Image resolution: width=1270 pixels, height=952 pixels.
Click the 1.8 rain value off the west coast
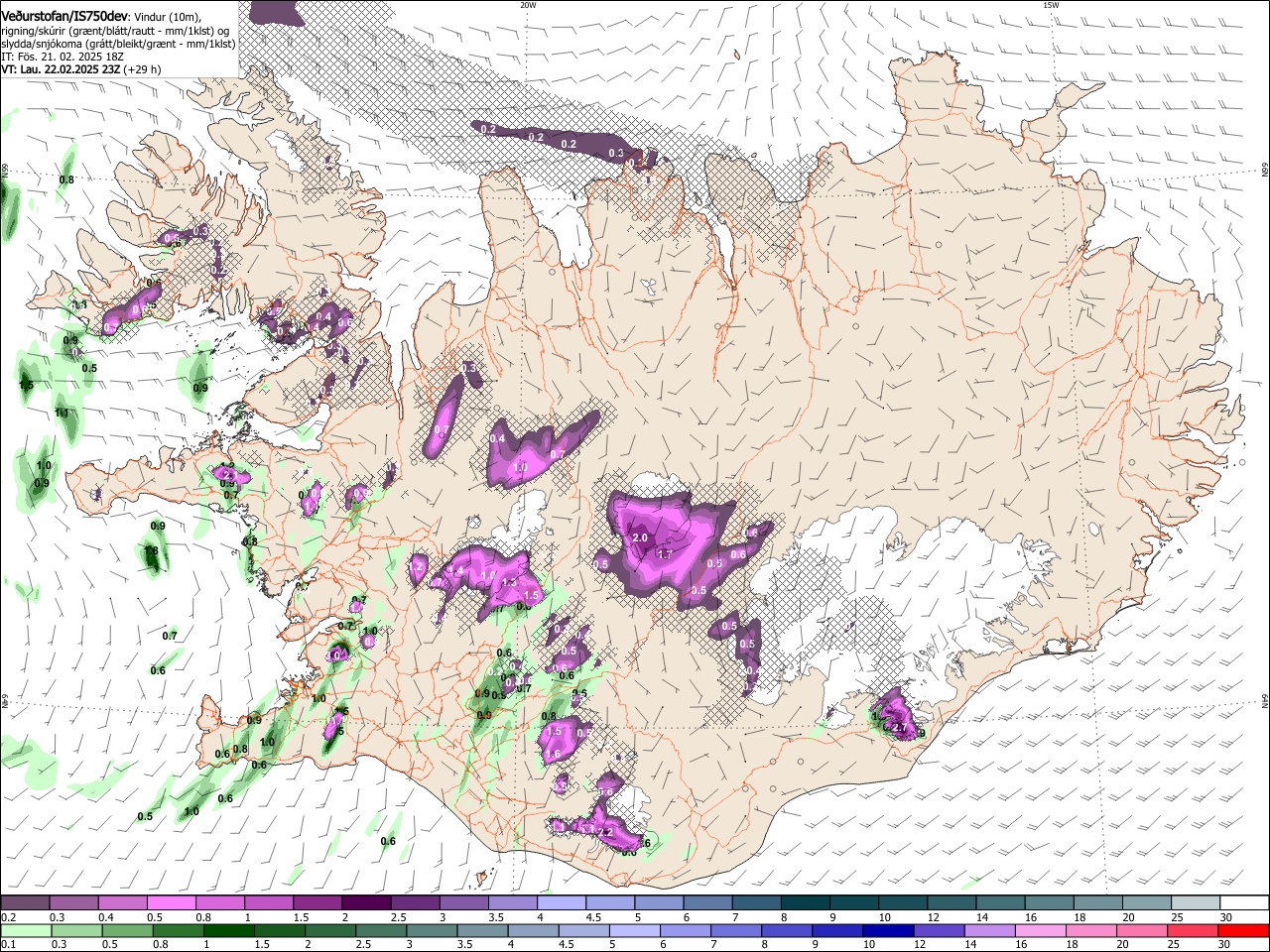coord(152,551)
